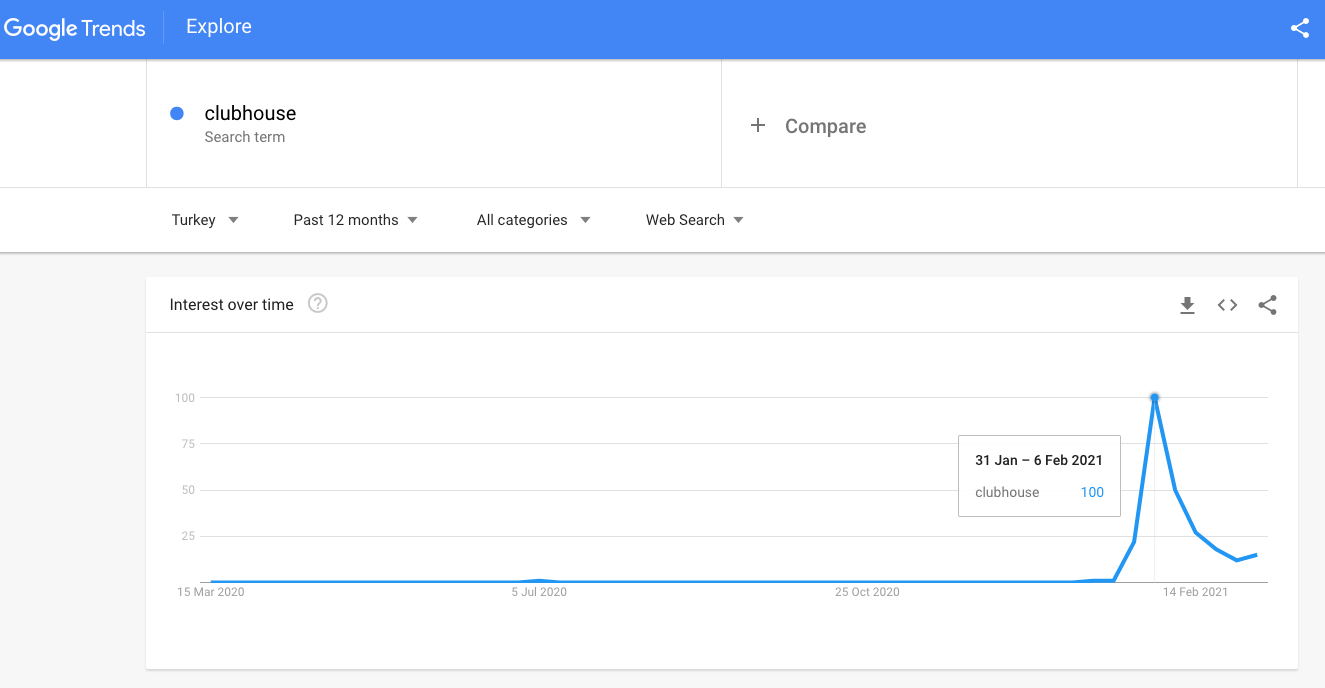
Task: Click the '14 Feb 2021' axis label
Action: [1195, 592]
